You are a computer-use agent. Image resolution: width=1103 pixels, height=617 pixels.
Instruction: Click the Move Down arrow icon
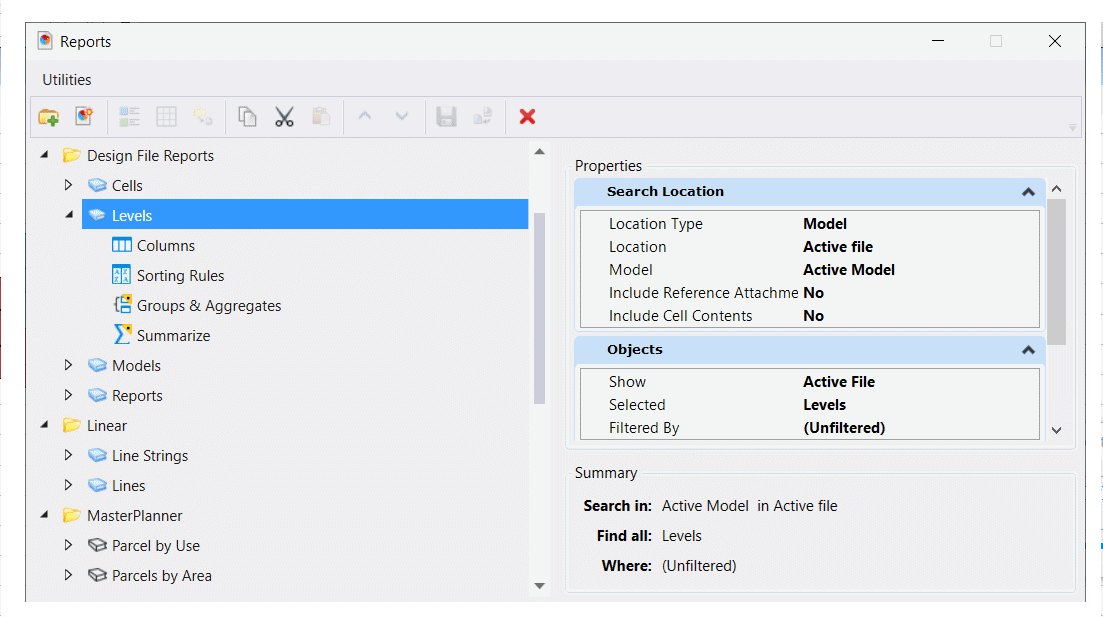tap(402, 116)
